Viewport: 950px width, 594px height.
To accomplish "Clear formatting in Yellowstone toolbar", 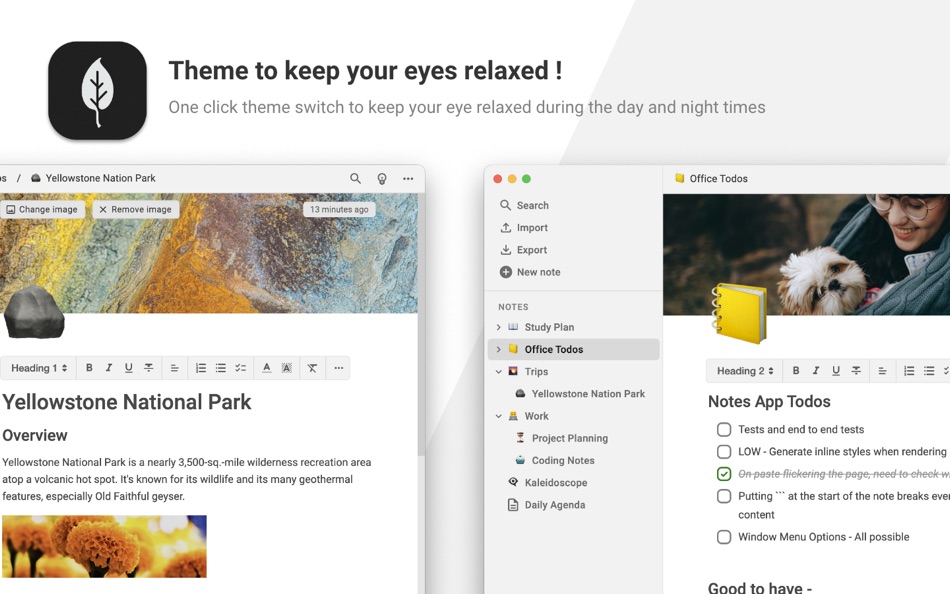I will [x=312, y=368].
